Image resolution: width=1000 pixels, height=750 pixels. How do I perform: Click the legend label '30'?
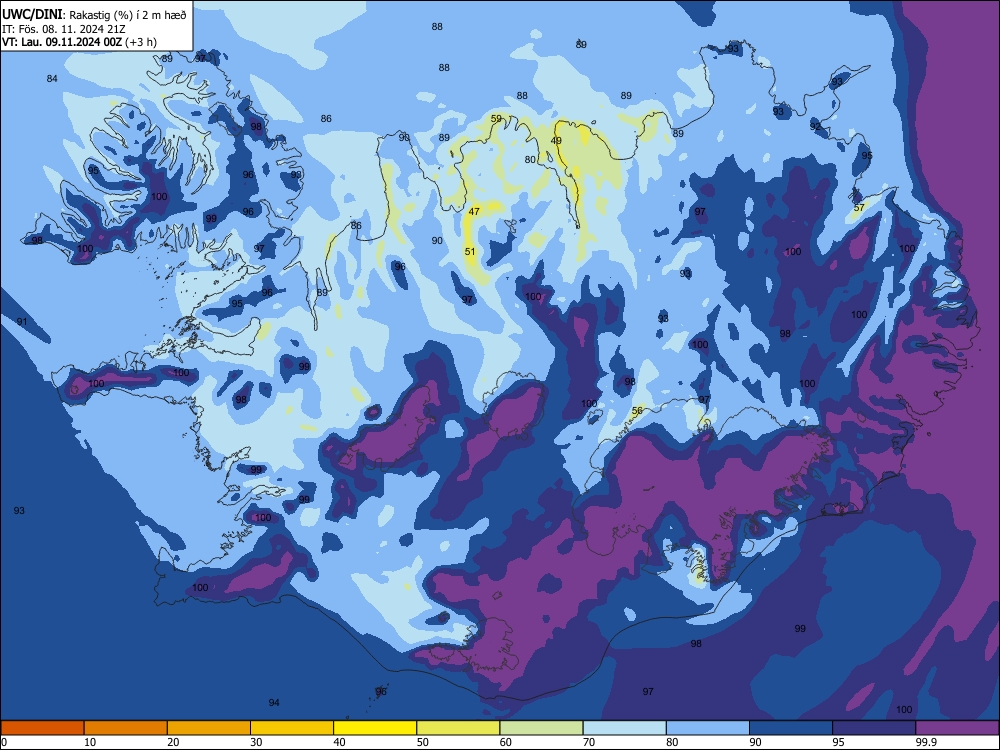pyautogui.click(x=256, y=742)
